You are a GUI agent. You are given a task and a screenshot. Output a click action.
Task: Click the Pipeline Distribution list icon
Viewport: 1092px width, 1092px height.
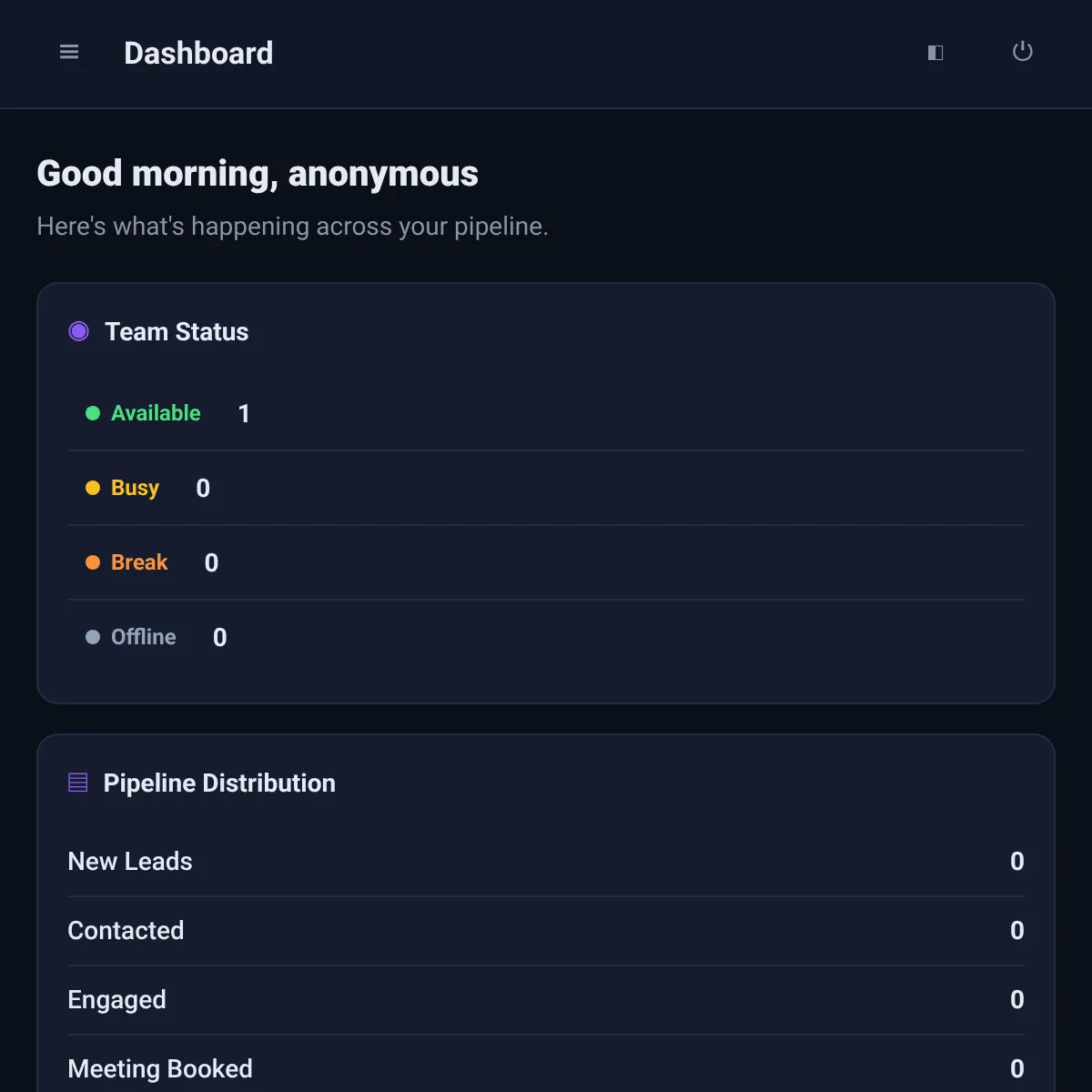(78, 783)
